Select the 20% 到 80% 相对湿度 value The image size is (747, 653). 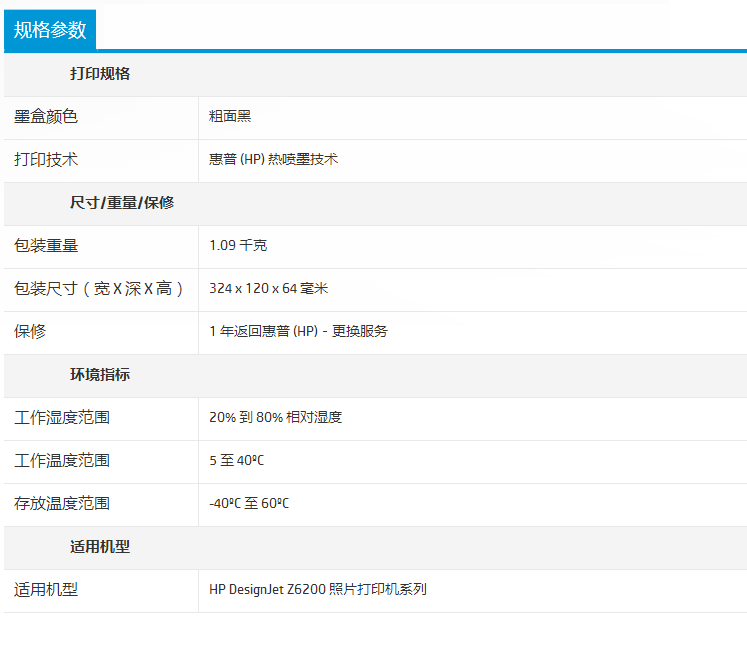(276, 417)
